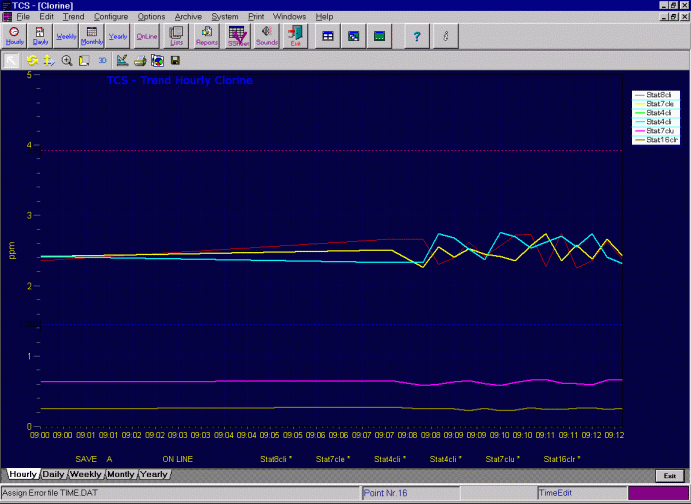Print the chart using printer icon
The height and width of the screenshot is (504, 691).
[140, 60]
